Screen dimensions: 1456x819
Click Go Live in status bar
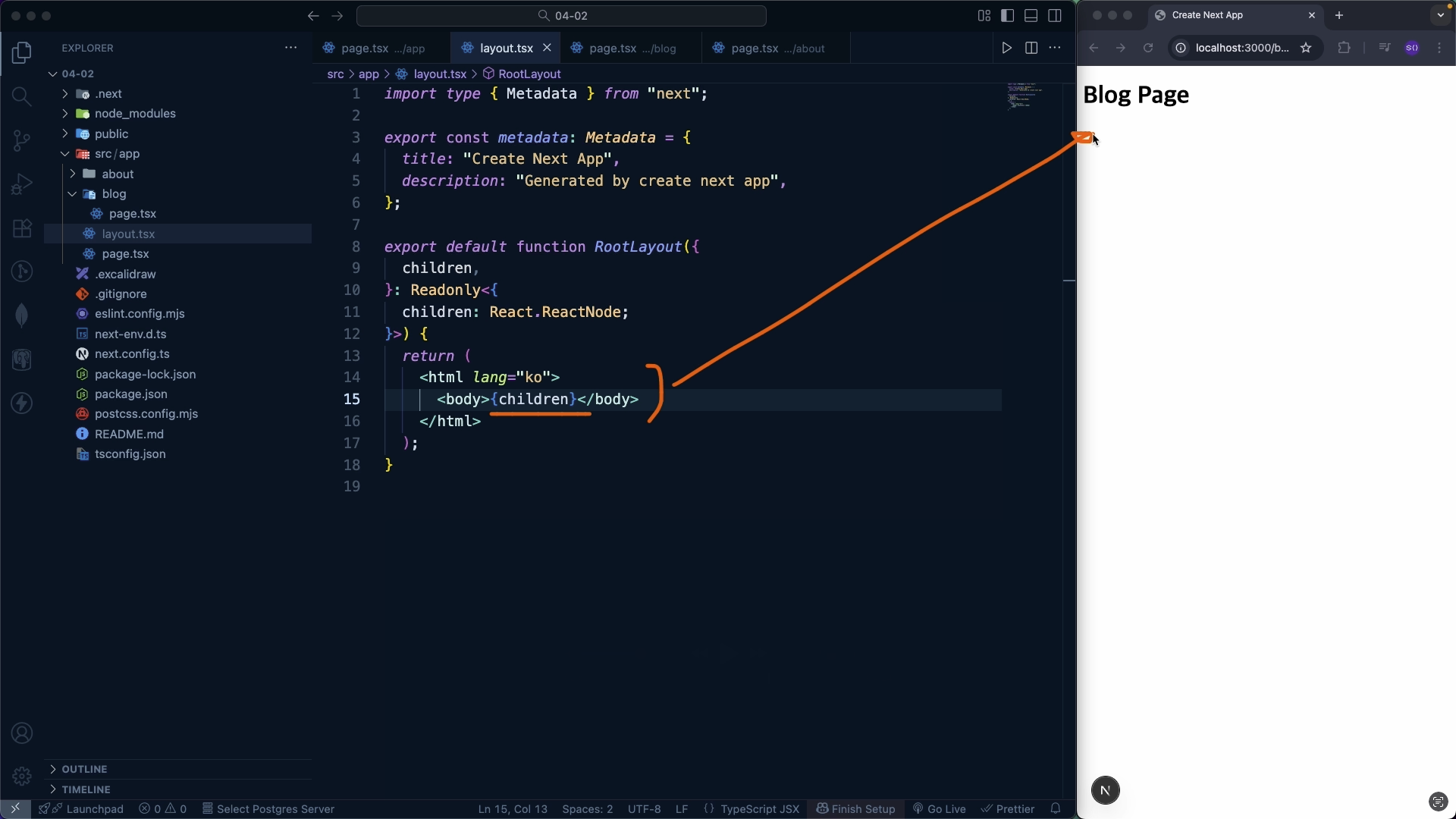(x=939, y=809)
